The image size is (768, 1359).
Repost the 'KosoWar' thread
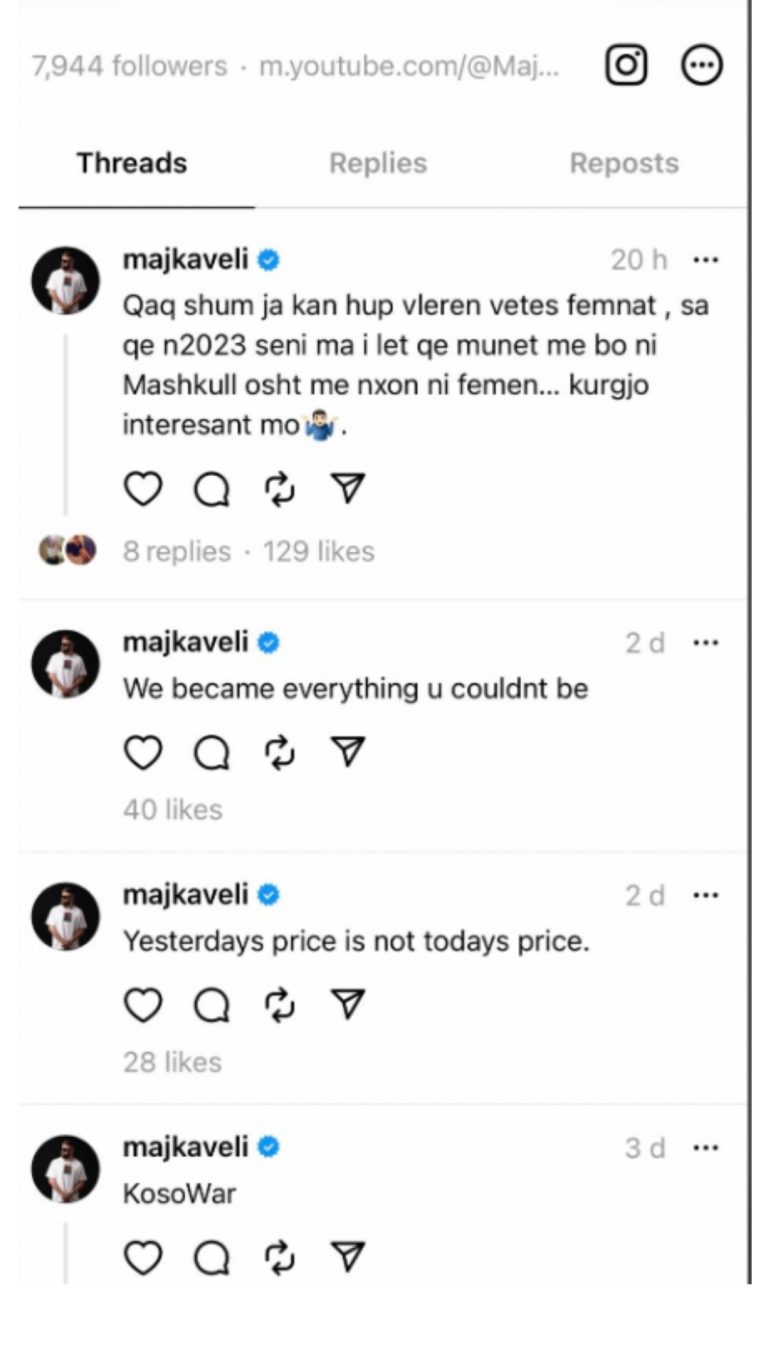[280, 1258]
